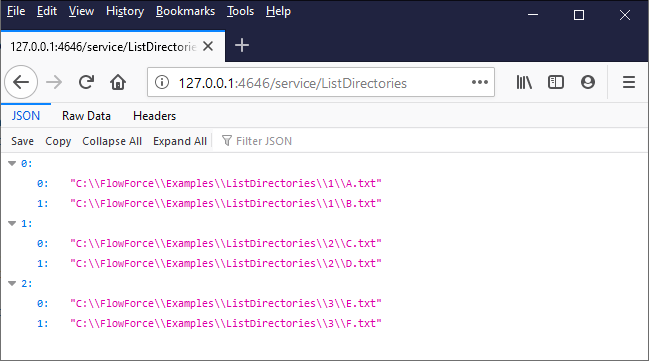Close the ListDirectories tab
The width and height of the screenshot is (649, 361).
[208, 46]
